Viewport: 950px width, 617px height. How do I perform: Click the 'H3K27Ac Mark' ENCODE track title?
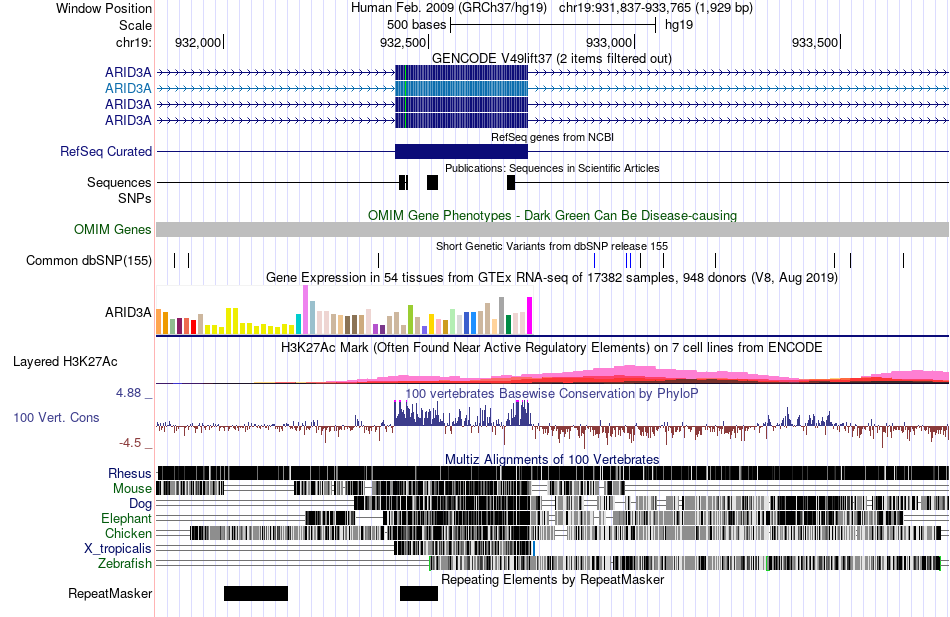[x=552, y=348]
